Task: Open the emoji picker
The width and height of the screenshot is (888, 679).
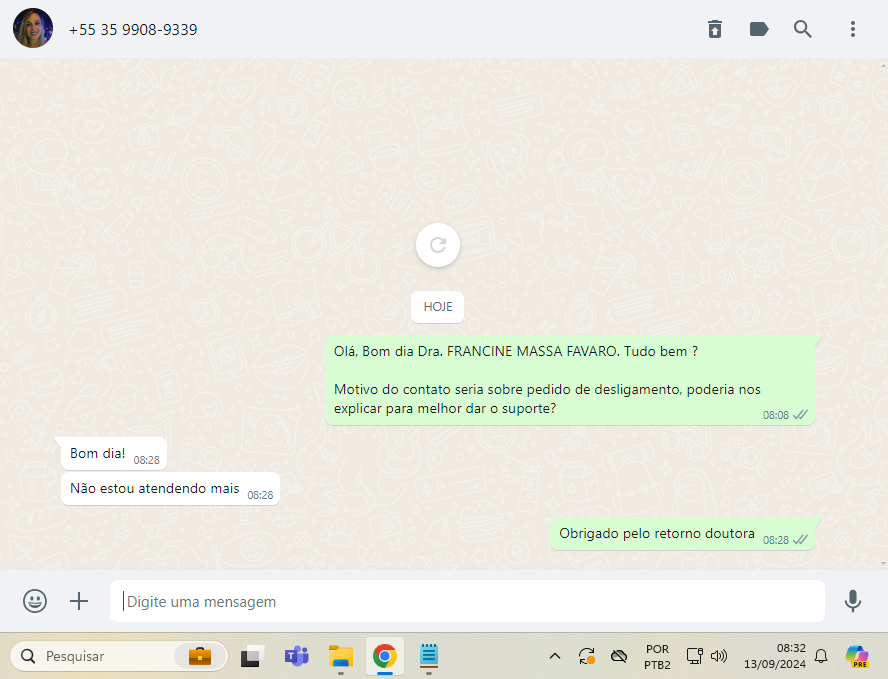Action: click(x=35, y=601)
